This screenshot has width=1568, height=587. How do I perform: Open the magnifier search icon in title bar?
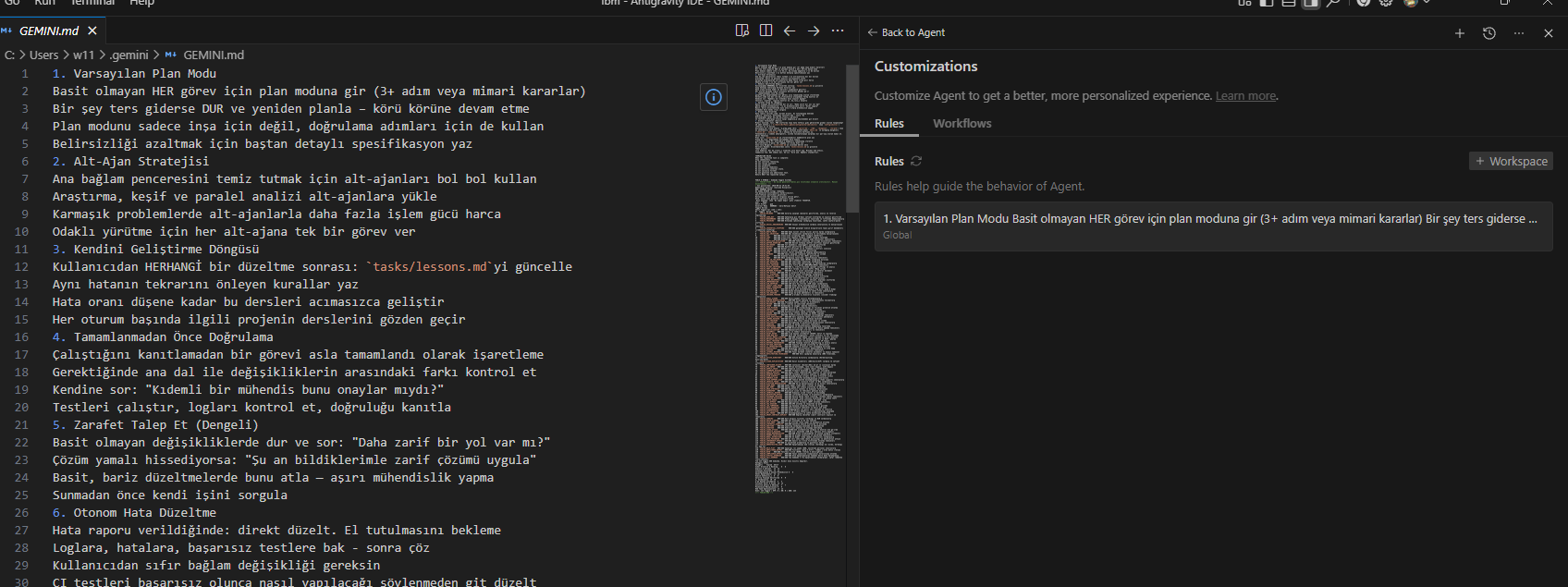[1333, 3]
